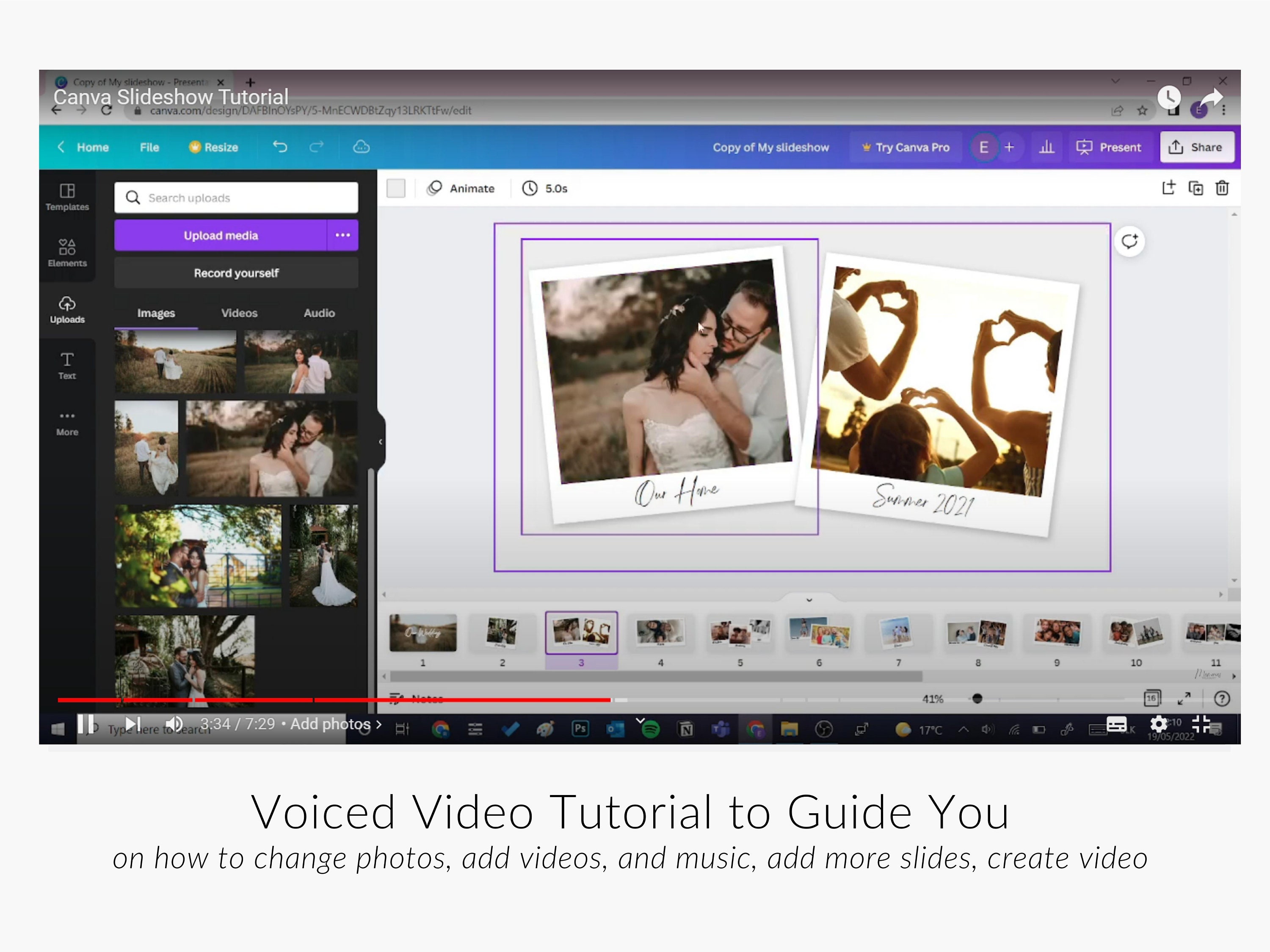Image resolution: width=1270 pixels, height=952 pixels.
Task: Click the zoom slider handle at 41%
Action: pyautogui.click(x=977, y=699)
